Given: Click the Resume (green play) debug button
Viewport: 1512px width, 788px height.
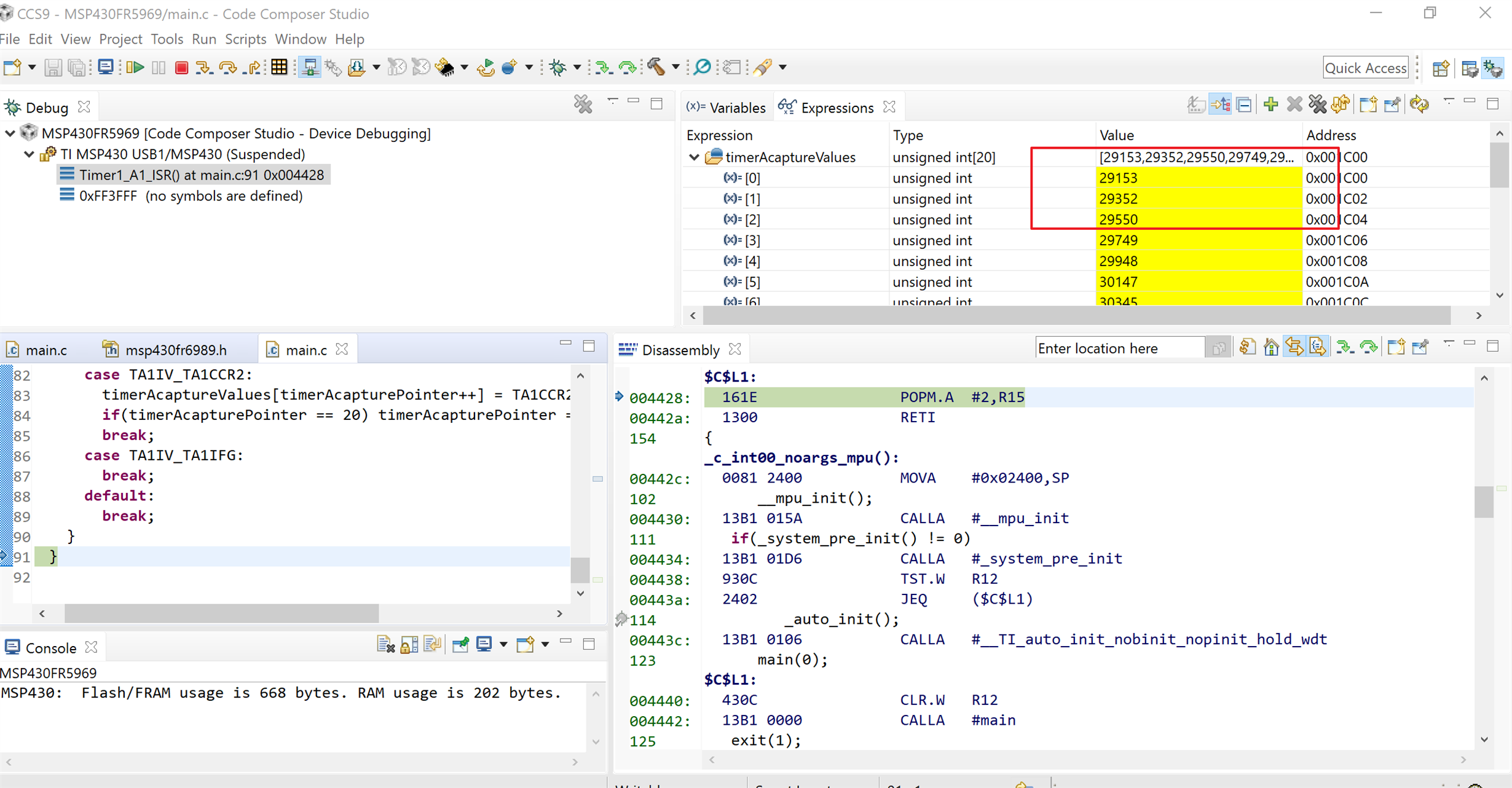Looking at the screenshot, I should 135,67.
